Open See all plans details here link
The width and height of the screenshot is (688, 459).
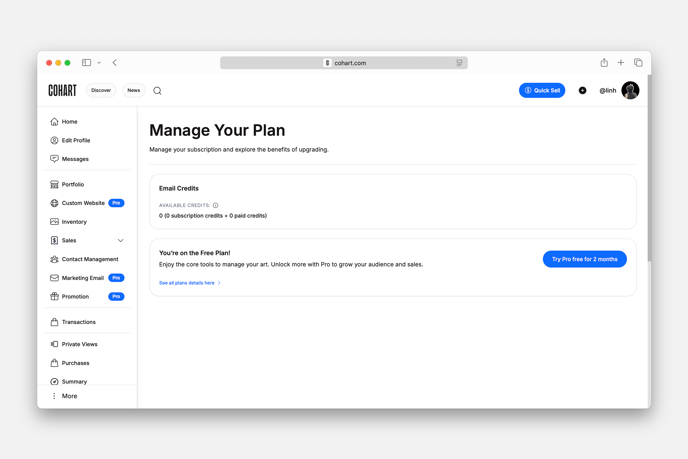189,283
